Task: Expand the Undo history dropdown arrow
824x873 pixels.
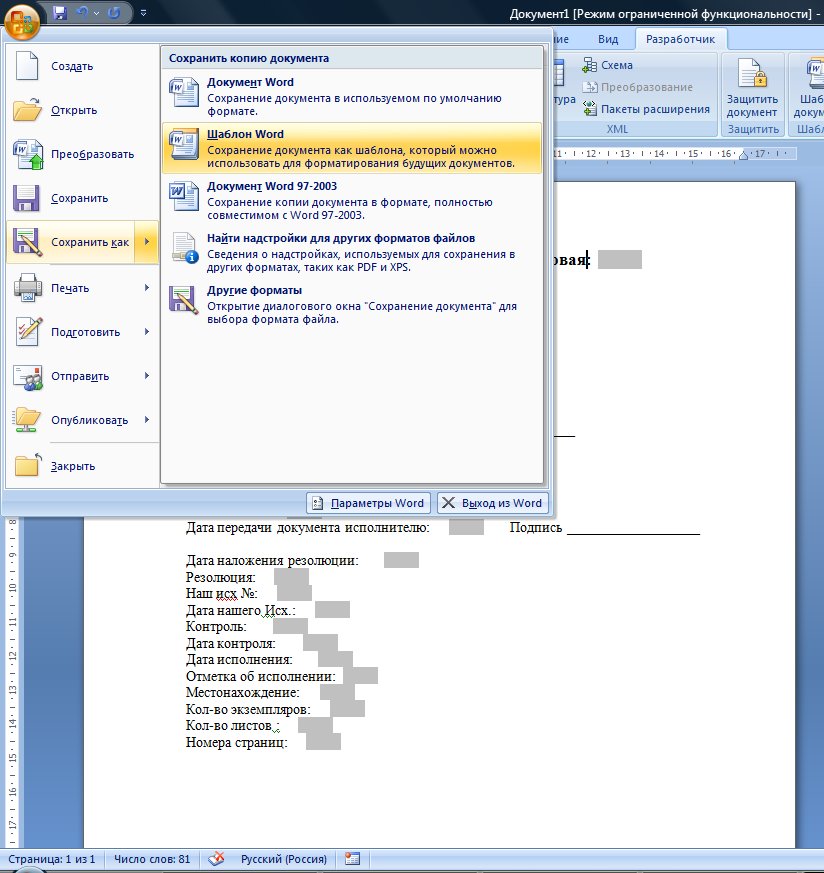Action: [x=96, y=12]
